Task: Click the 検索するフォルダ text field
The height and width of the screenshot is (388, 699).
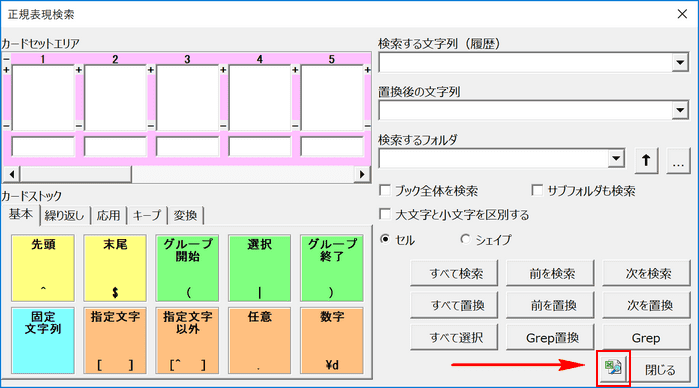Action: click(x=493, y=158)
